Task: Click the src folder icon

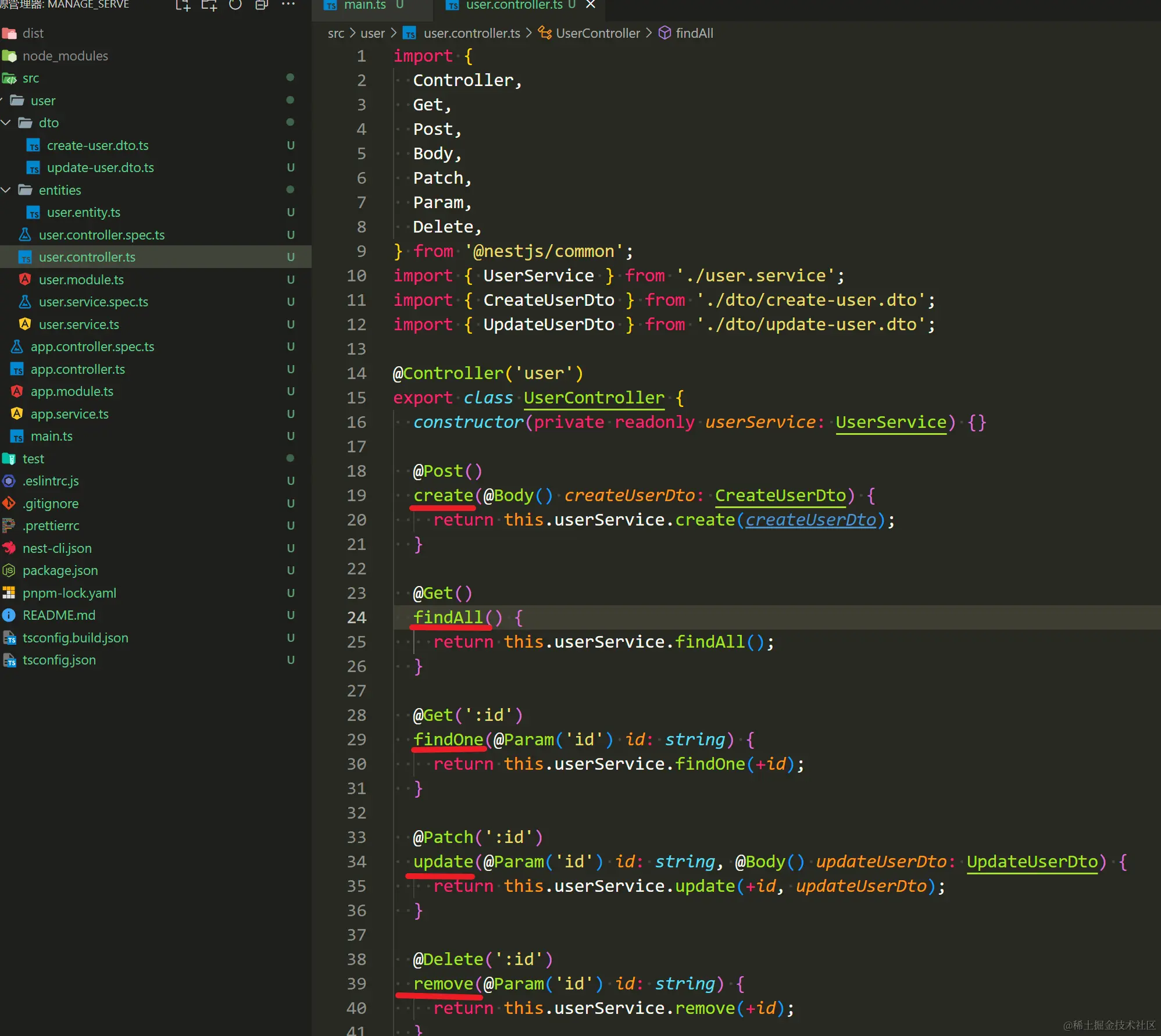Action: (9, 78)
